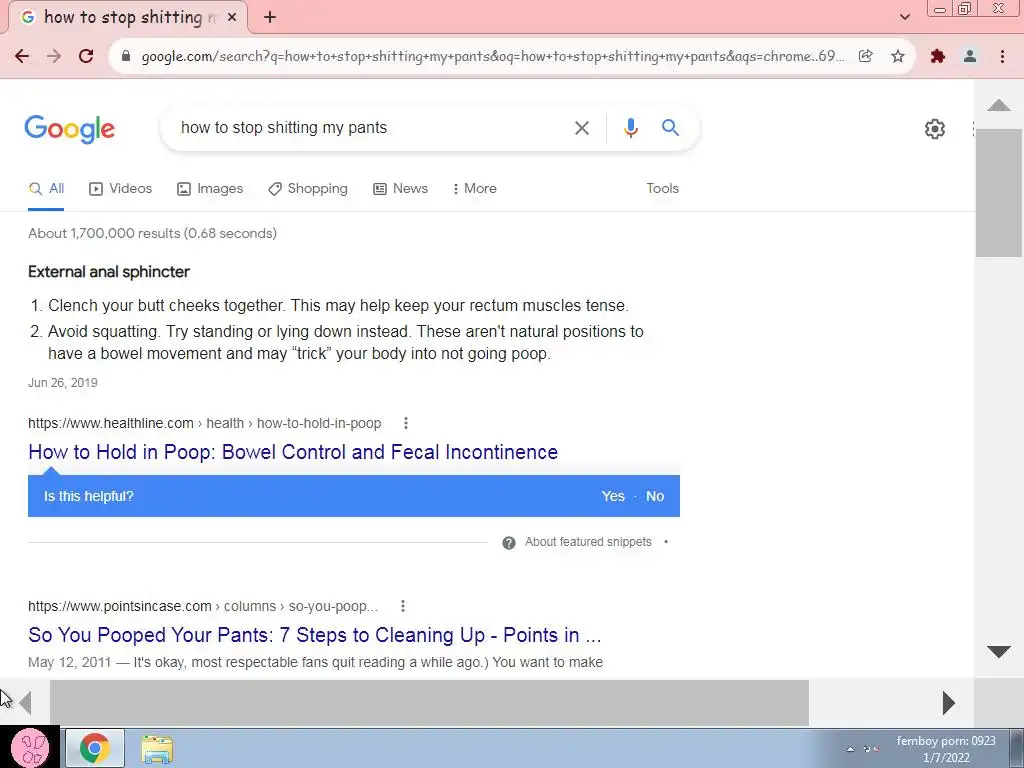The image size is (1024, 768).
Task: Open a new browser tab
Action: point(270,17)
